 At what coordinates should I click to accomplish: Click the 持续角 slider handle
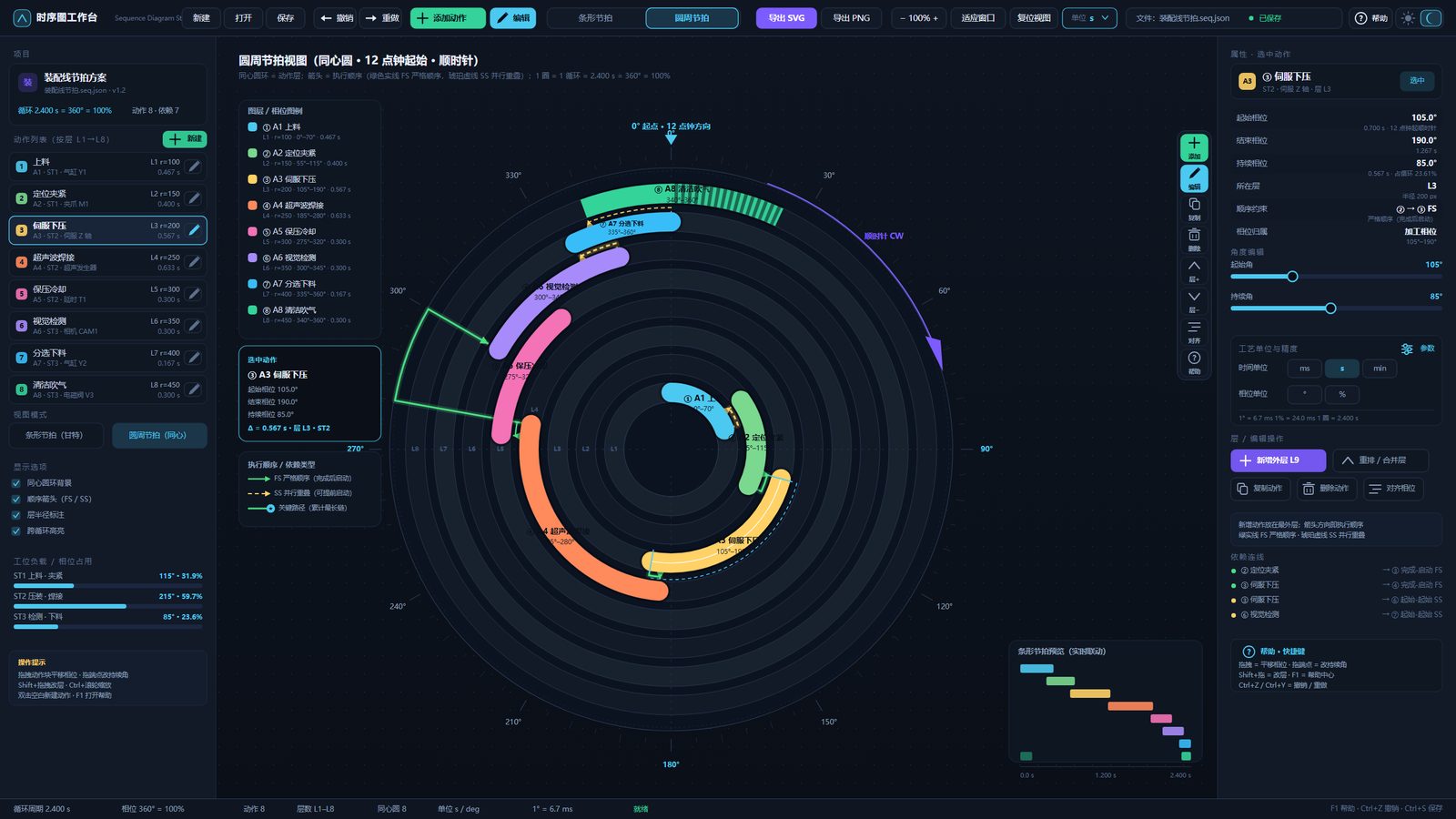click(x=1330, y=308)
